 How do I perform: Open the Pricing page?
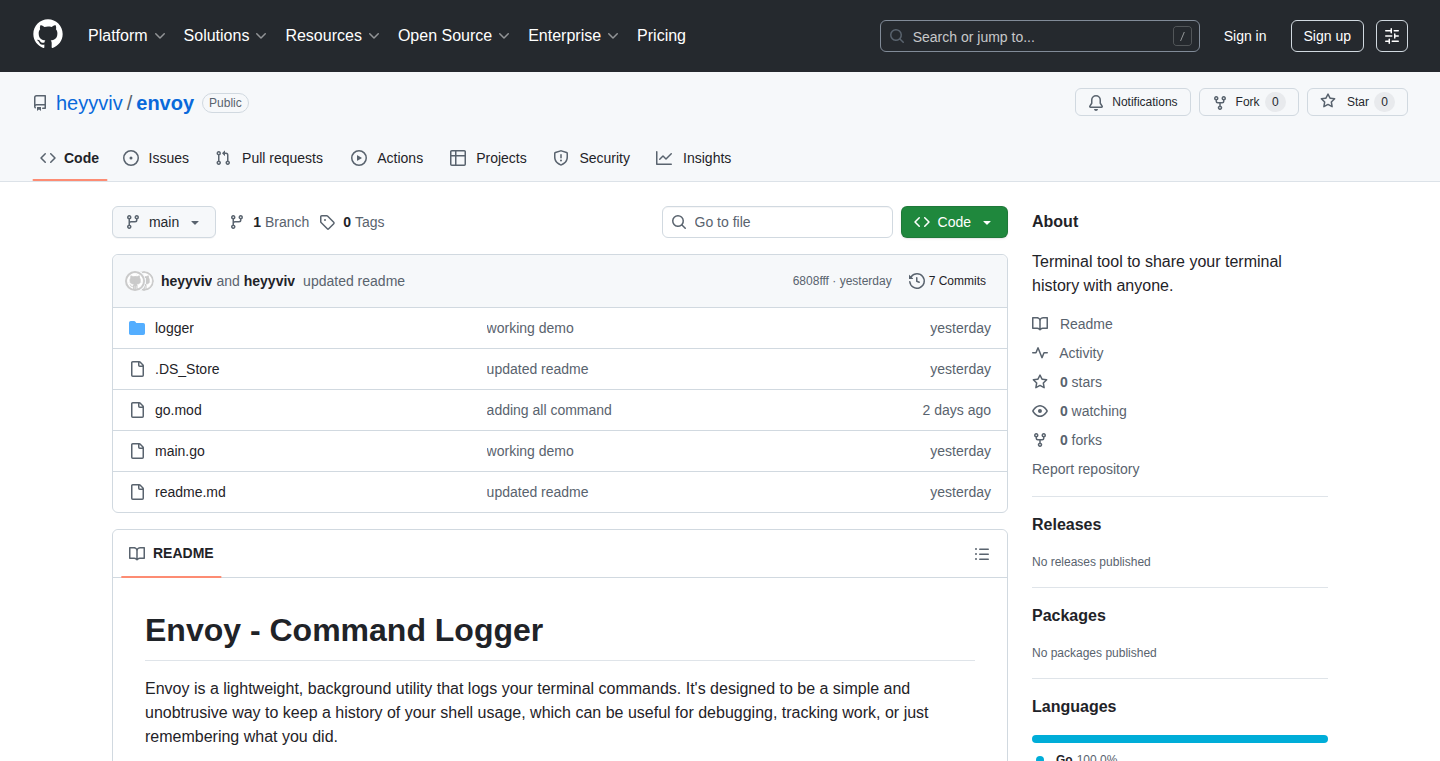point(661,36)
